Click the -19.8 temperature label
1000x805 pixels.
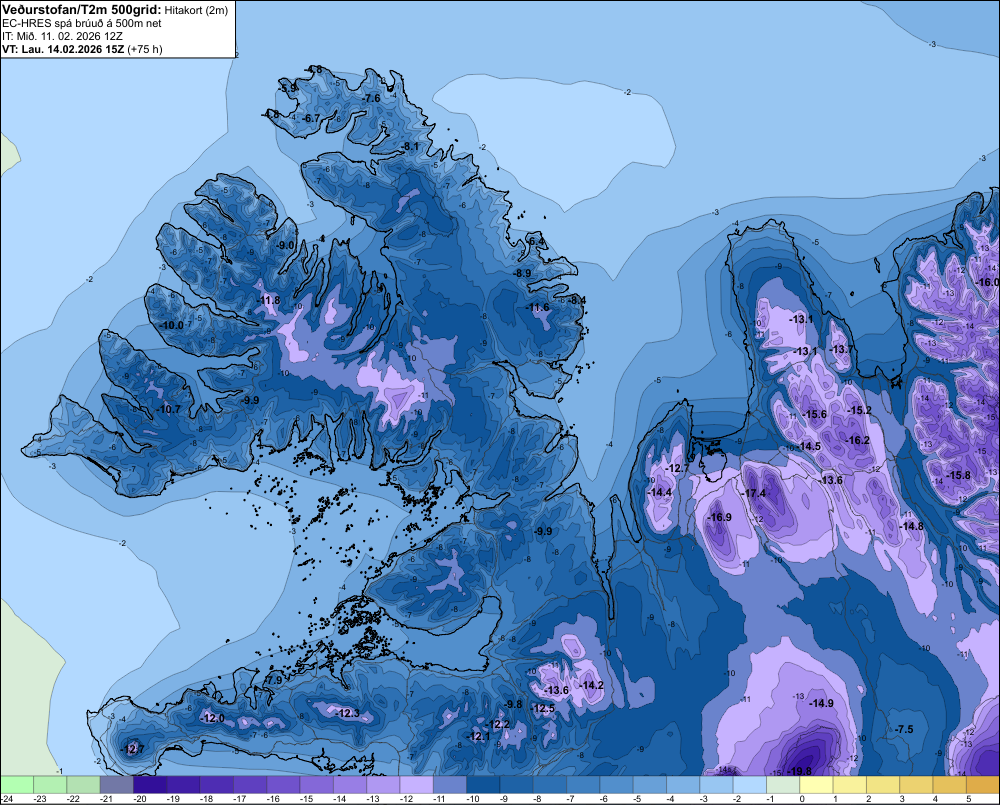[x=800, y=771]
